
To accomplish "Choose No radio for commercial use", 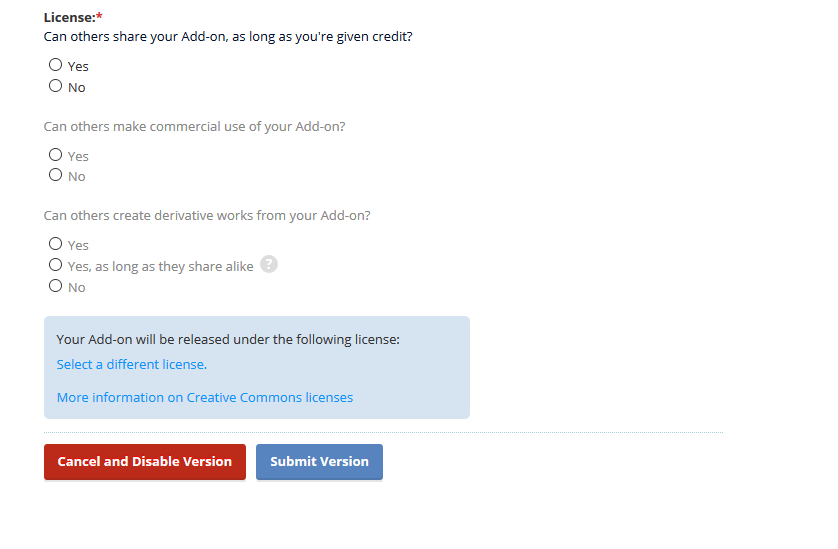I will 56,175.
